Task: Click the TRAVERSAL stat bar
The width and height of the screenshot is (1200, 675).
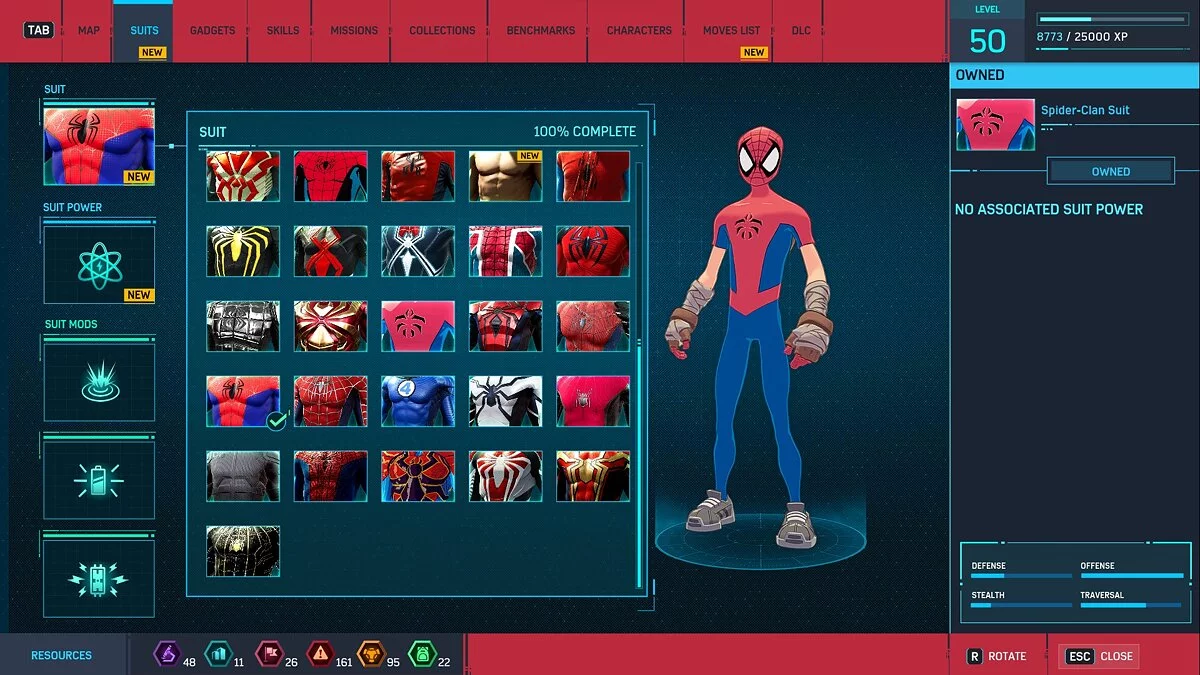Action: [x=1129, y=606]
